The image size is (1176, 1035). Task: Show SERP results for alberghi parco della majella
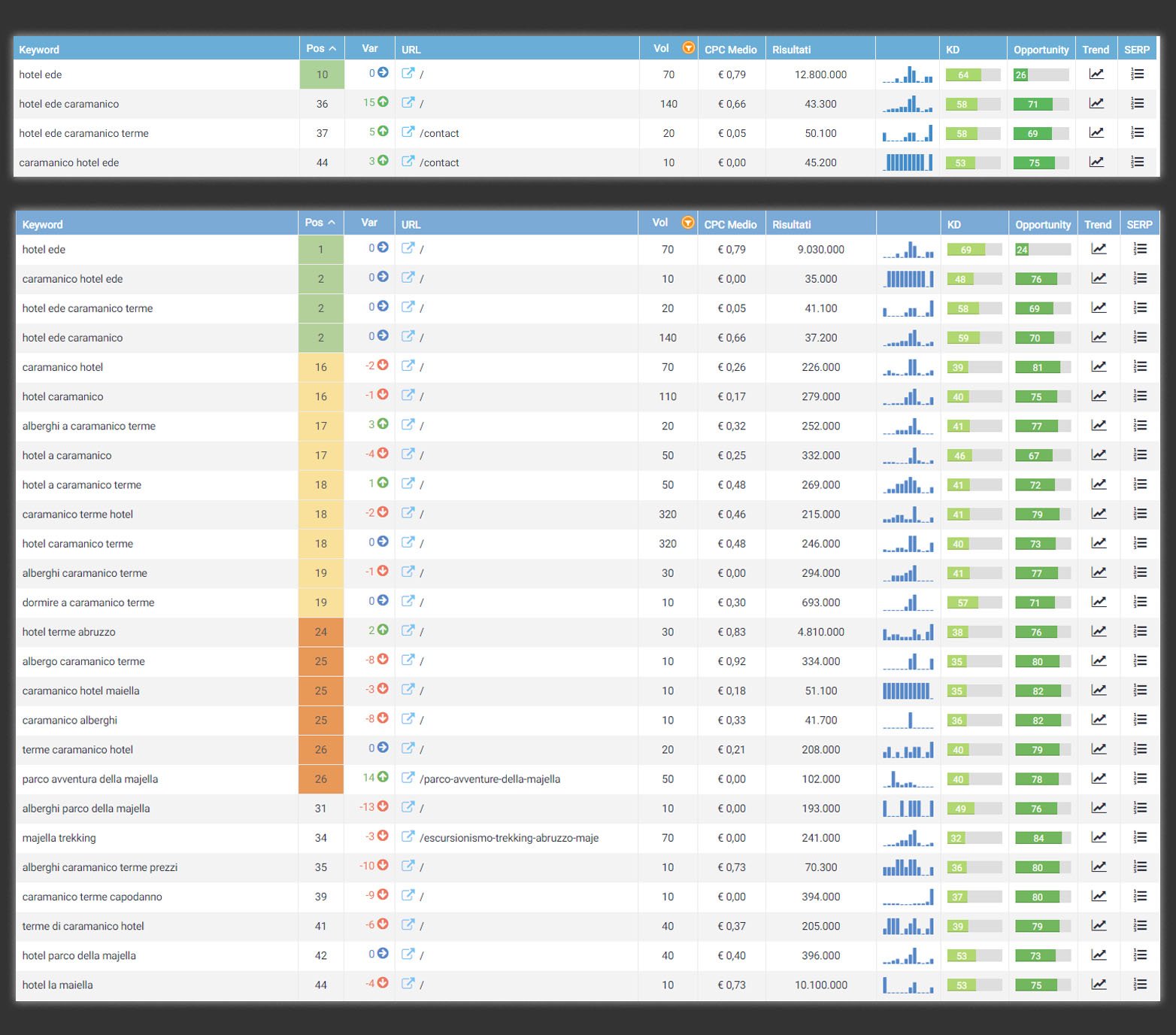[1140, 807]
